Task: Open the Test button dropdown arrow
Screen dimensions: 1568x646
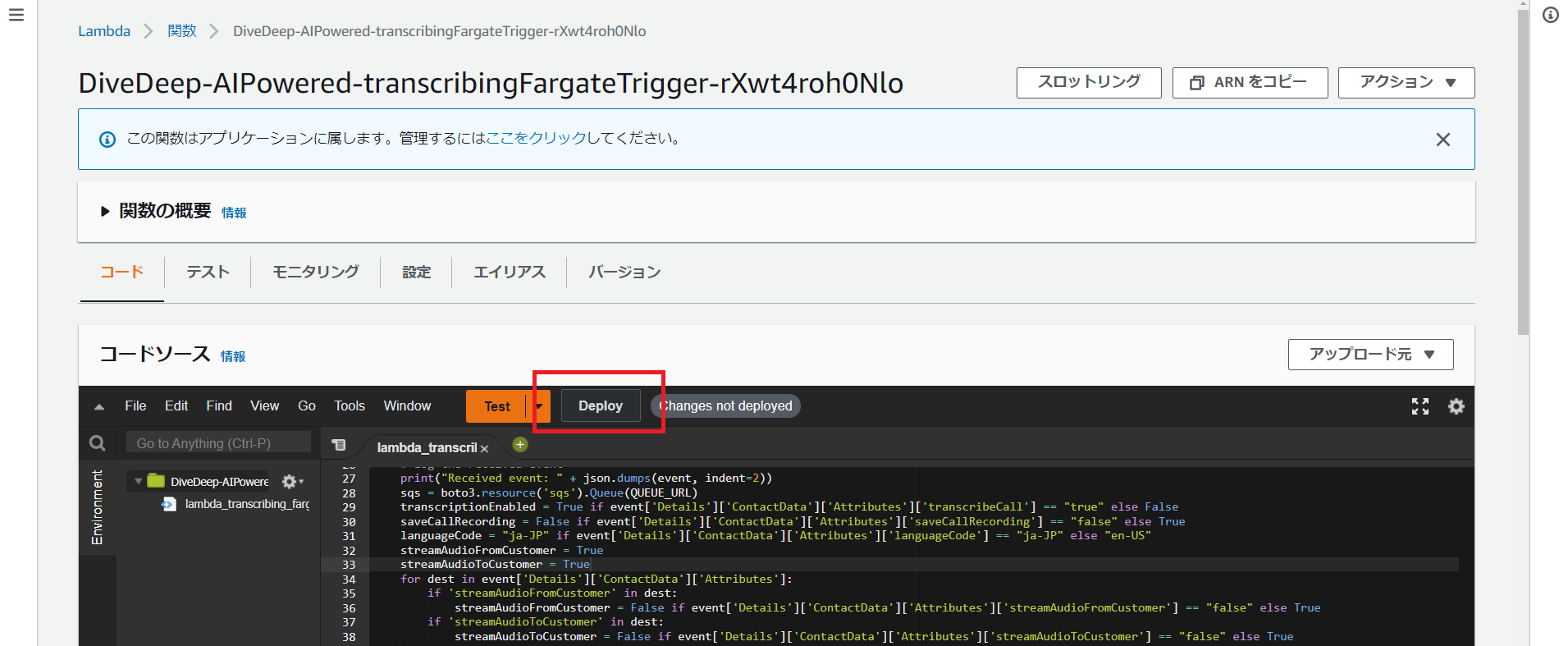Action: 539,406
